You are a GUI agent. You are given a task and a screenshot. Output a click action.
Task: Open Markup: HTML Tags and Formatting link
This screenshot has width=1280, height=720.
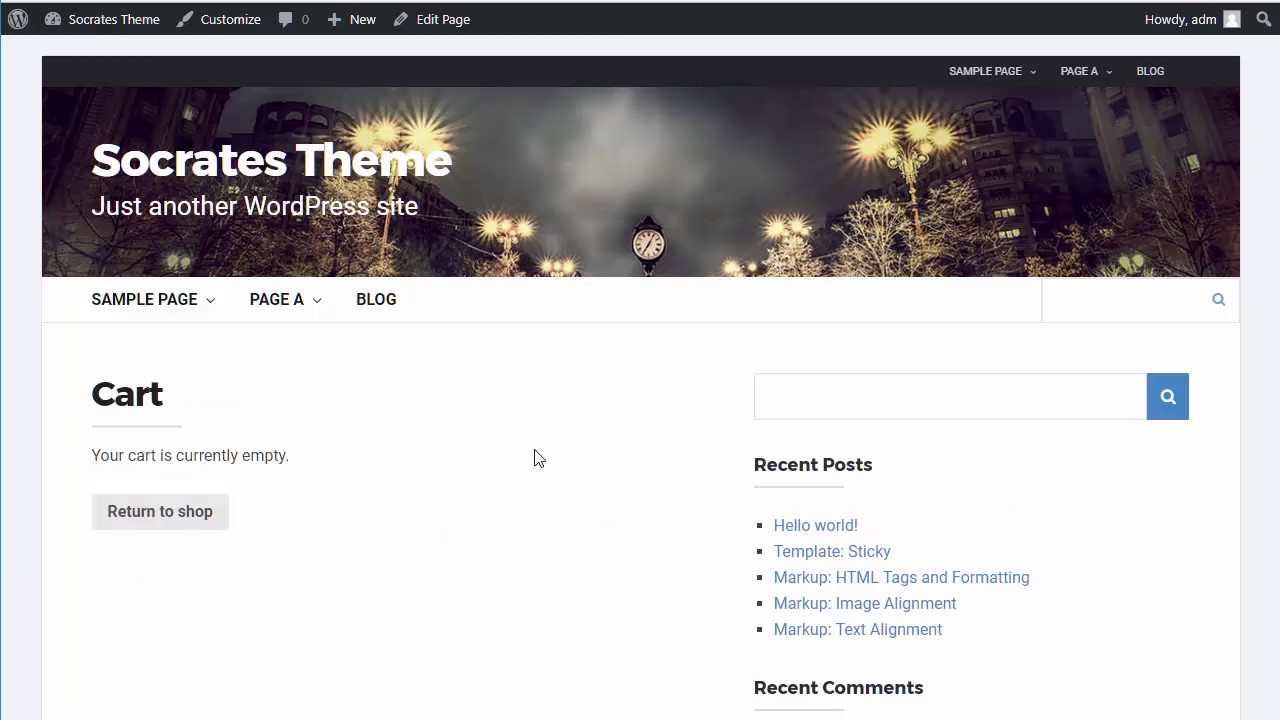point(901,577)
